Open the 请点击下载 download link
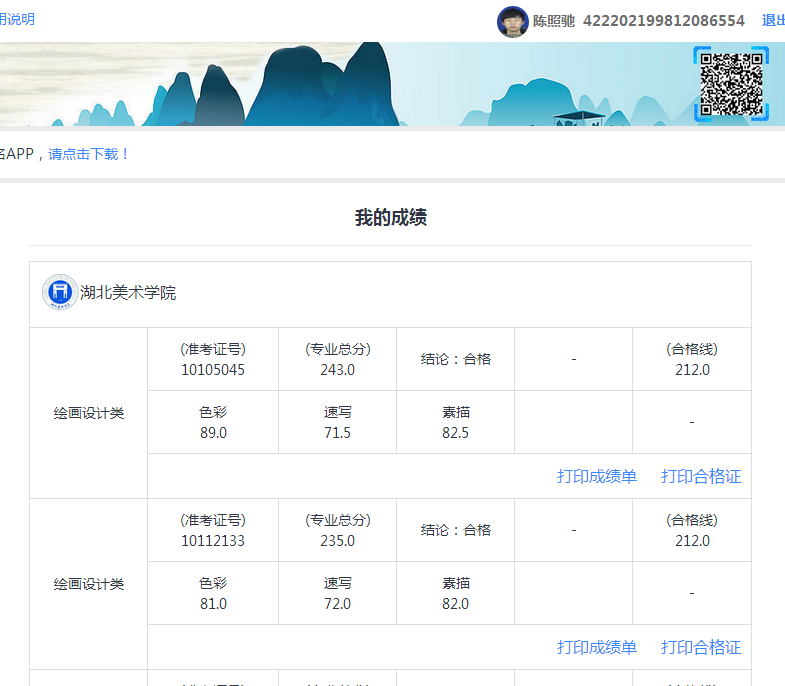The image size is (785, 686). coord(89,154)
